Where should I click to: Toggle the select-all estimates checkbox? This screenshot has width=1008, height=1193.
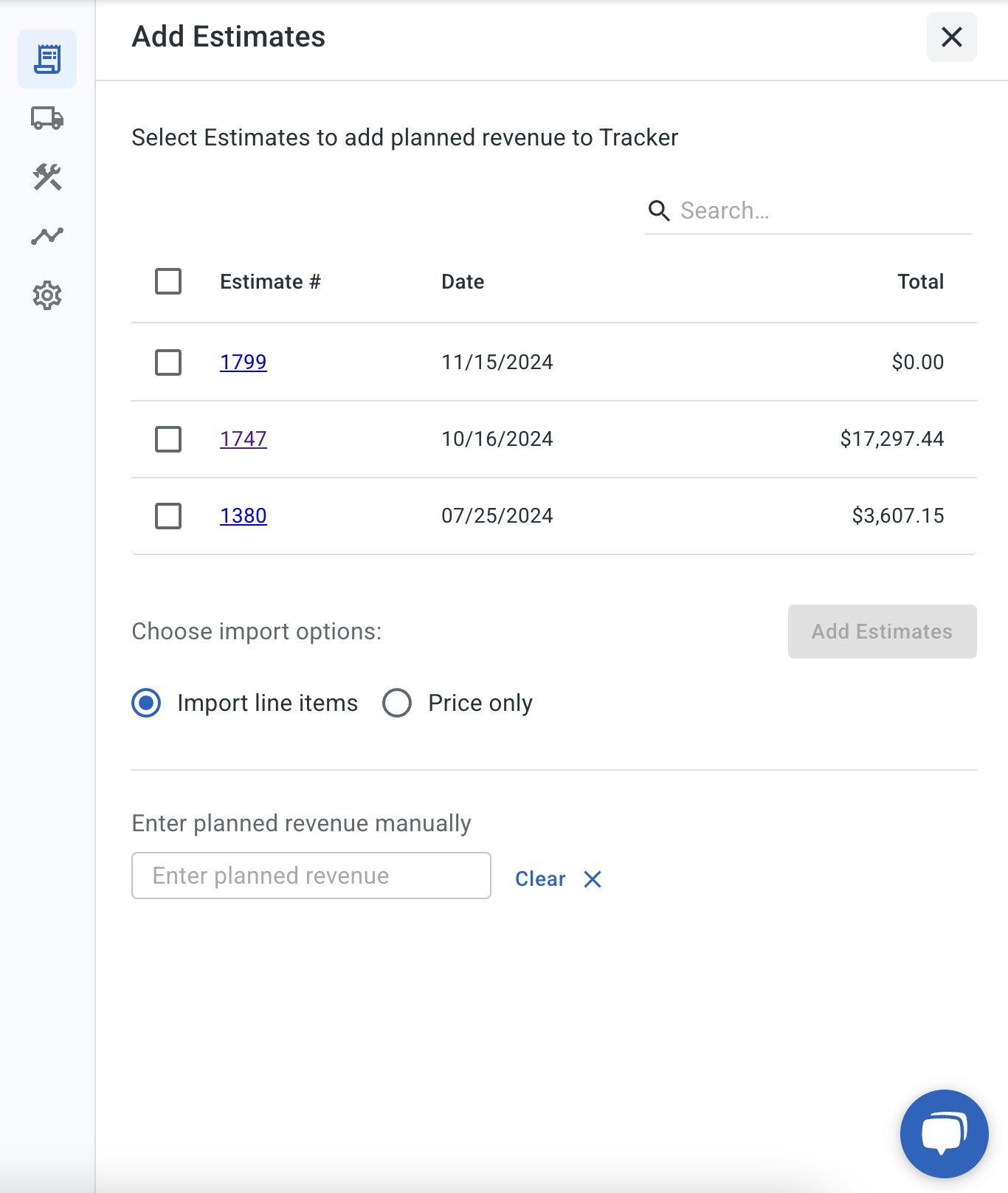coord(168,281)
